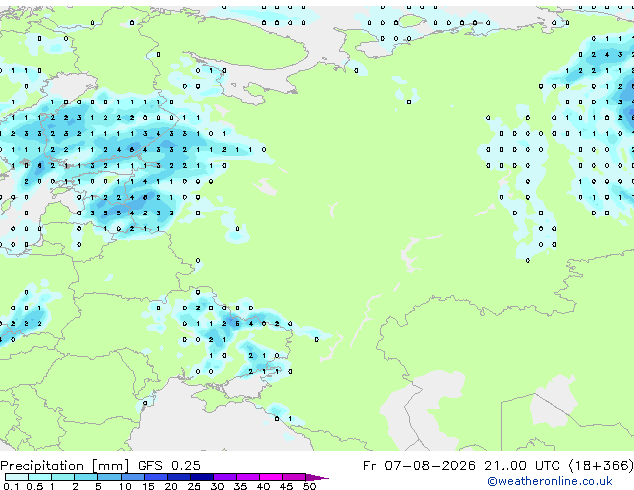The width and height of the screenshot is (634, 490).
Task: Click the legend value '50'
Action: coord(309,486)
